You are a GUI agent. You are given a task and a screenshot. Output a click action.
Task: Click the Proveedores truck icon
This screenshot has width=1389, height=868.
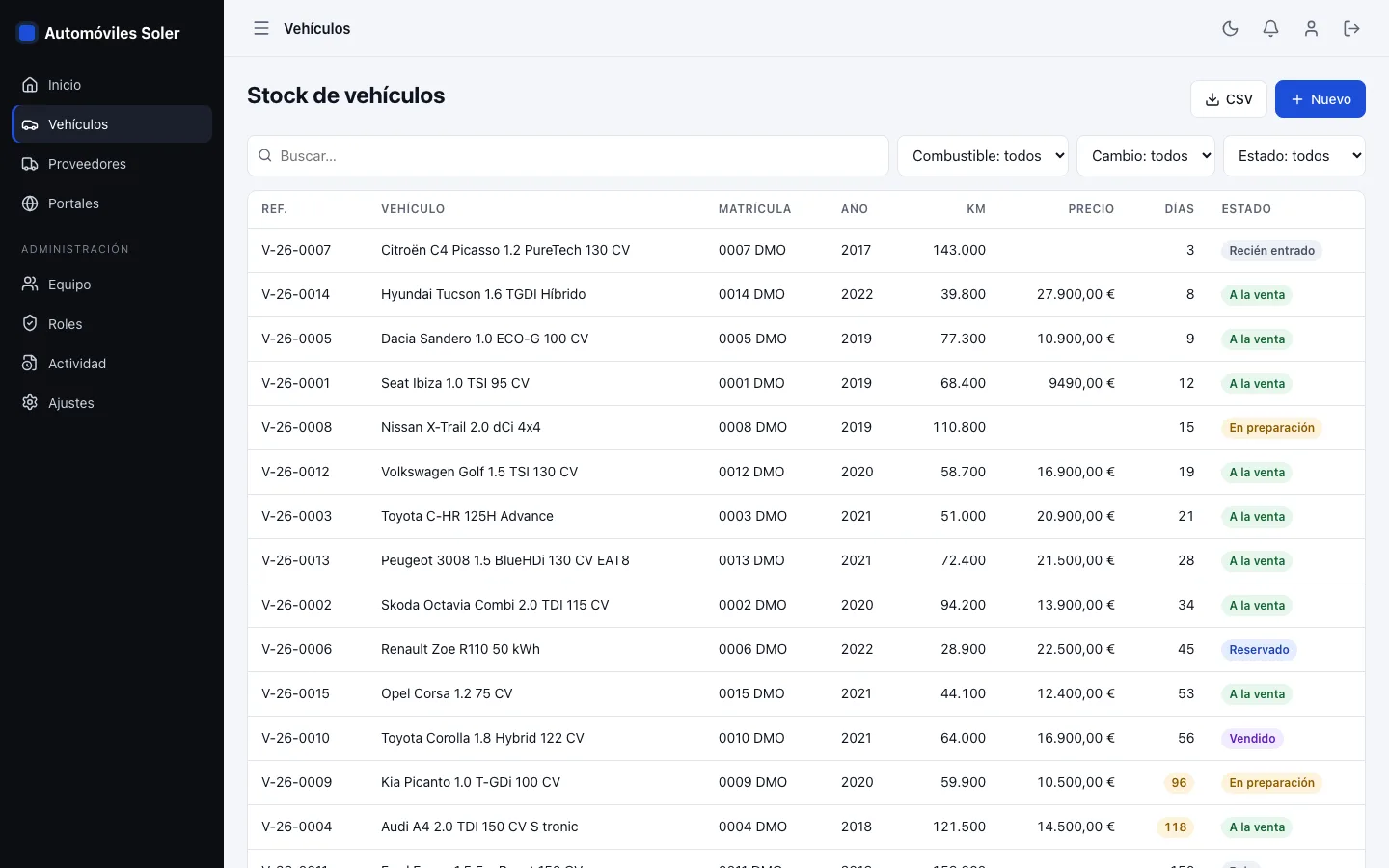tap(30, 164)
